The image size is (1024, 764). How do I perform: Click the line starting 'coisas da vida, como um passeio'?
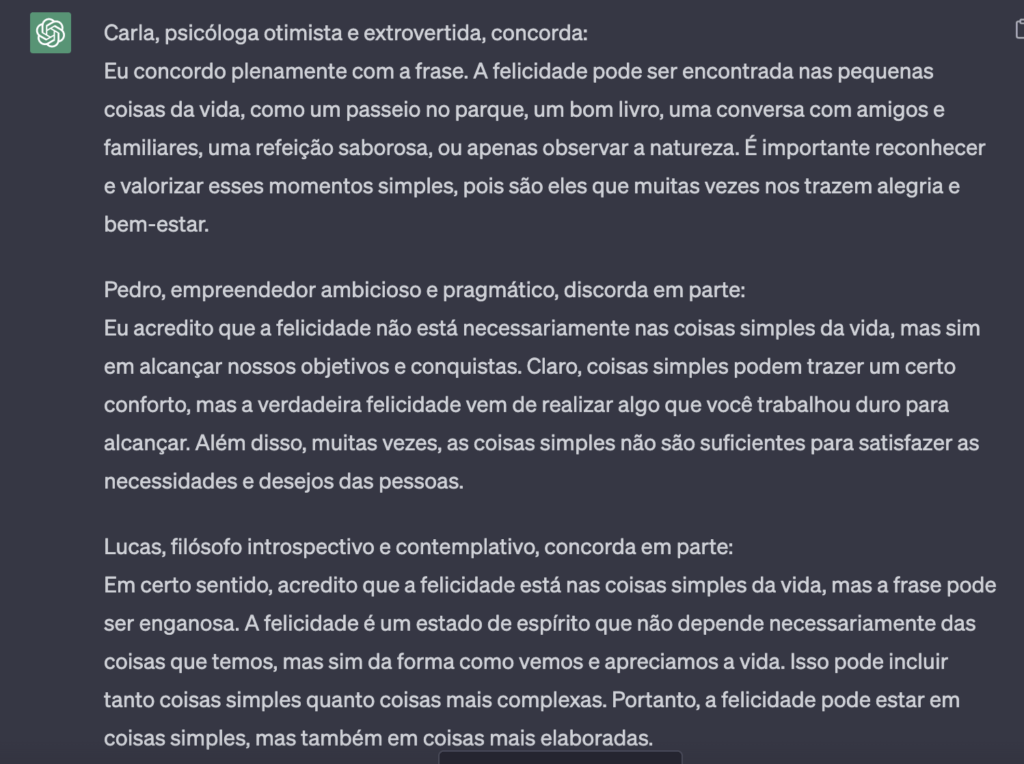524,110
